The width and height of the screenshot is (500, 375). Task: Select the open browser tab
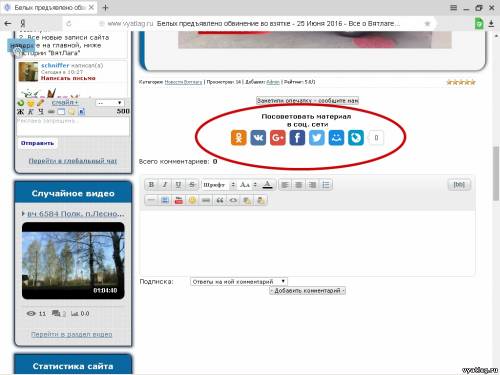tap(49, 7)
